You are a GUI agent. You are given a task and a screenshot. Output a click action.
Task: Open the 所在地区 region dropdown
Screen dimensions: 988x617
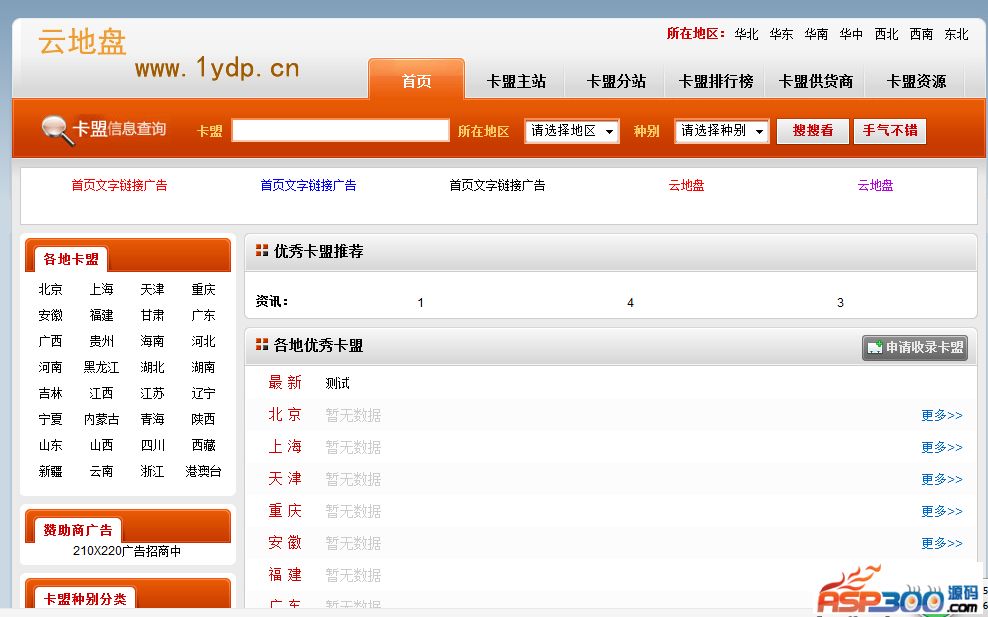[572, 131]
